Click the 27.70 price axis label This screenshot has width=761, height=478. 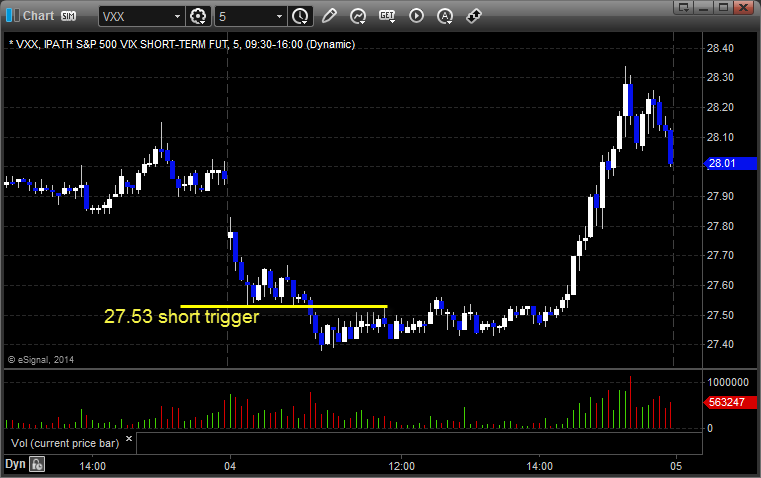720,255
